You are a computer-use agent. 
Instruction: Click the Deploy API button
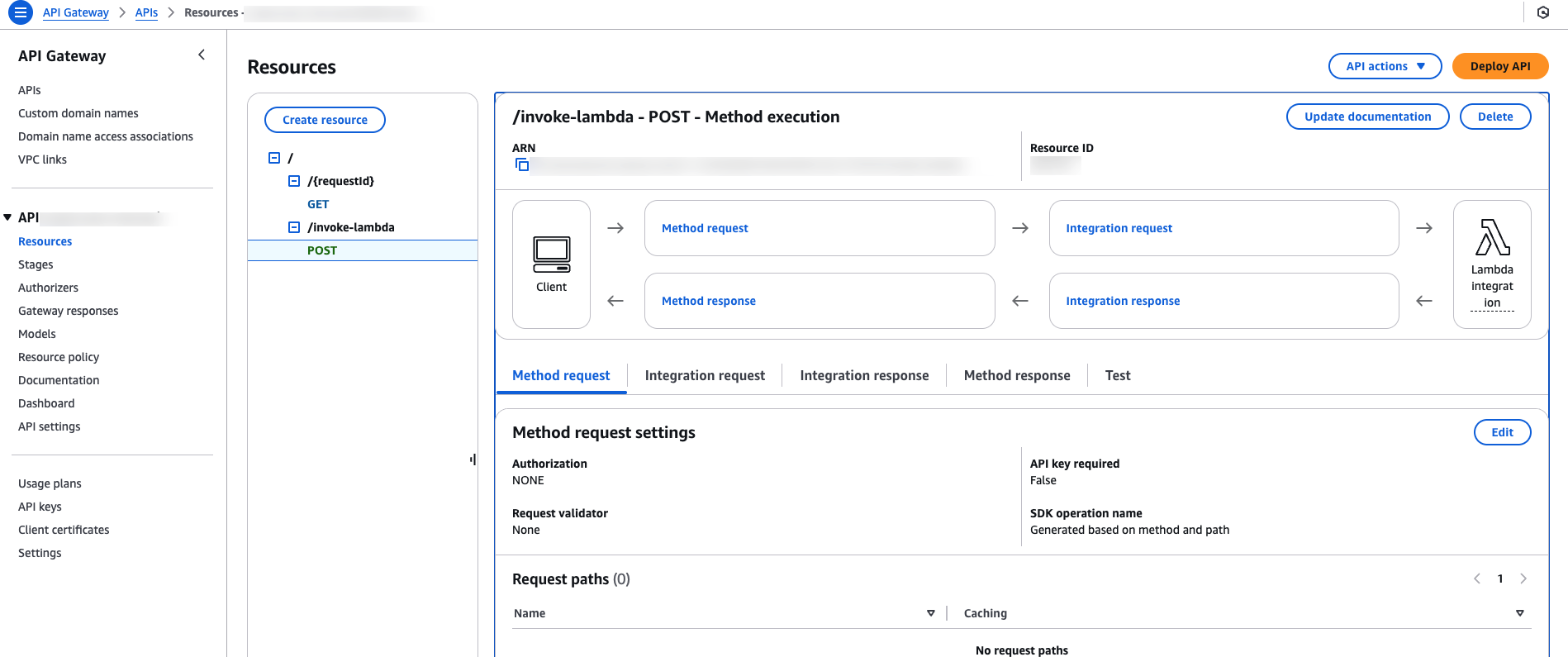(x=1500, y=66)
